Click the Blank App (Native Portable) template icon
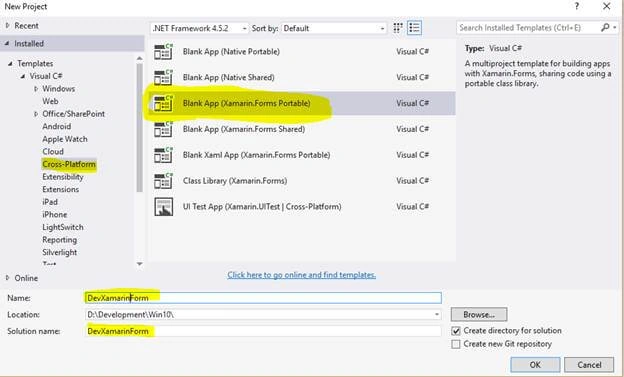Image resolution: width=624 pixels, height=377 pixels. coord(163,52)
